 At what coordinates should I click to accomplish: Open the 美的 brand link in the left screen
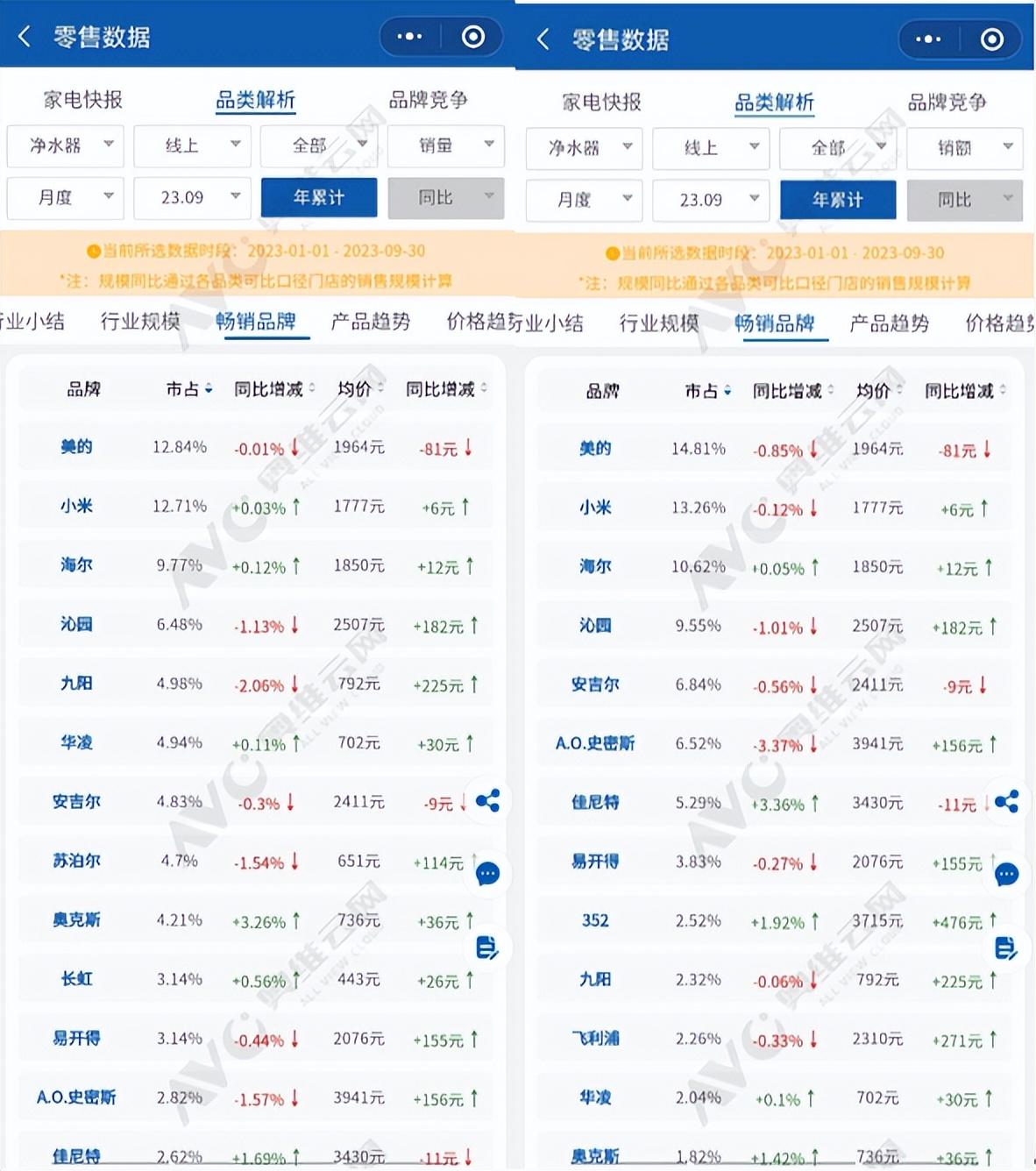pyautogui.click(x=76, y=447)
